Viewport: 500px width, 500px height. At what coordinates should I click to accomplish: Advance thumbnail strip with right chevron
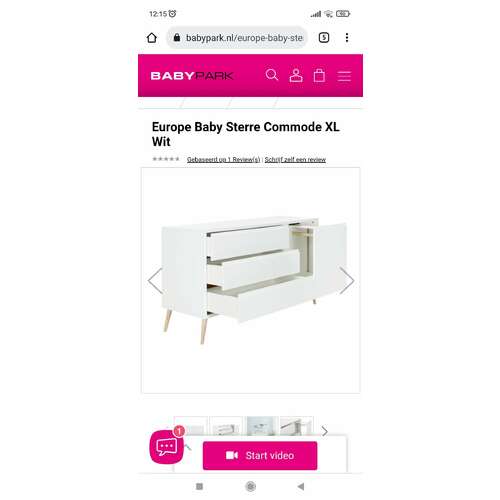[x=325, y=431]
